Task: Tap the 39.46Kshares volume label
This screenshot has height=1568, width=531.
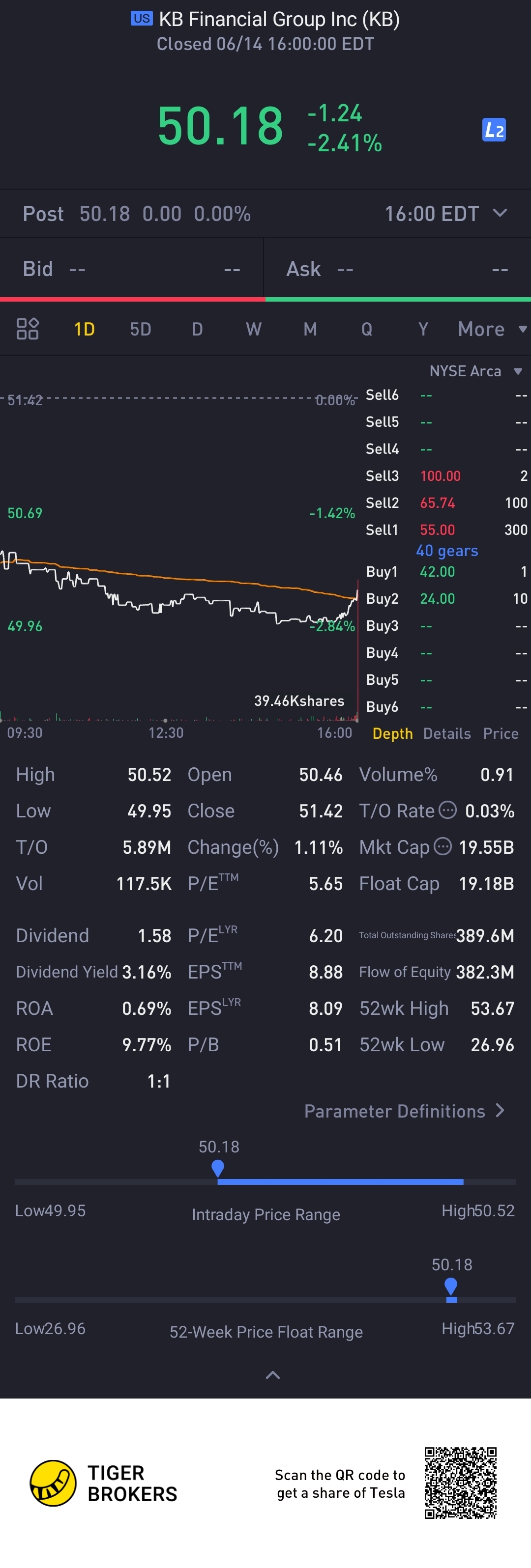Action: click(x=299, y=700)
